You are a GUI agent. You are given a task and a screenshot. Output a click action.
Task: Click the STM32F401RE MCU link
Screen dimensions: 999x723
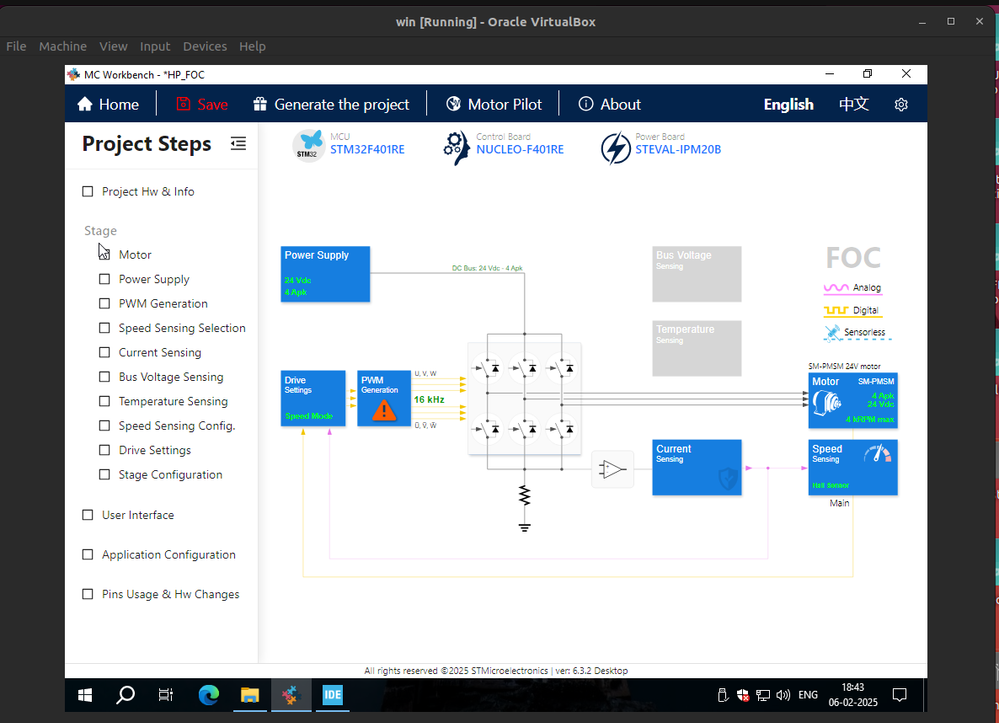(367, 150)
